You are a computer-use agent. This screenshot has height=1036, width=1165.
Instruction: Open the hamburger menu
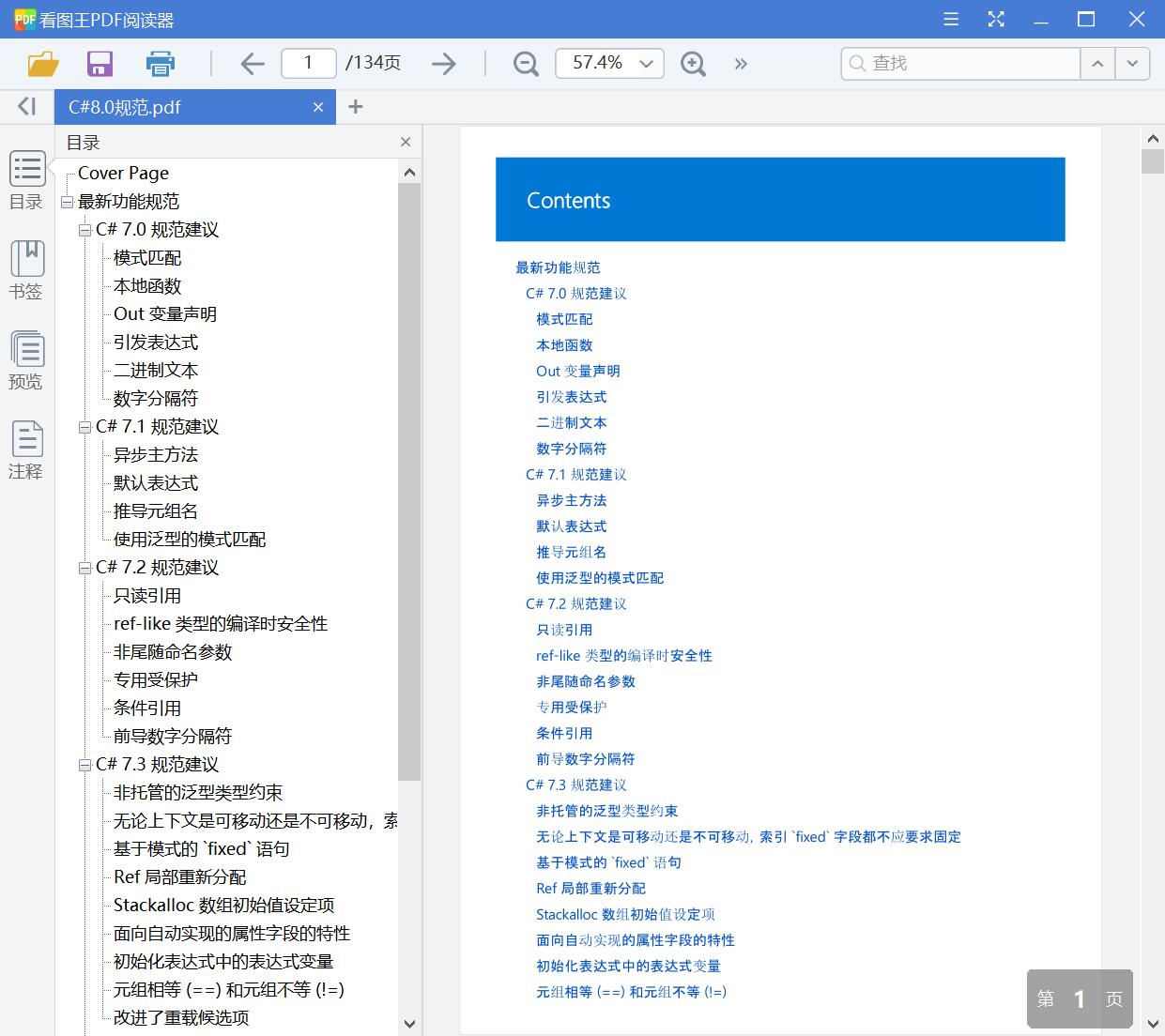coord(950,19)
